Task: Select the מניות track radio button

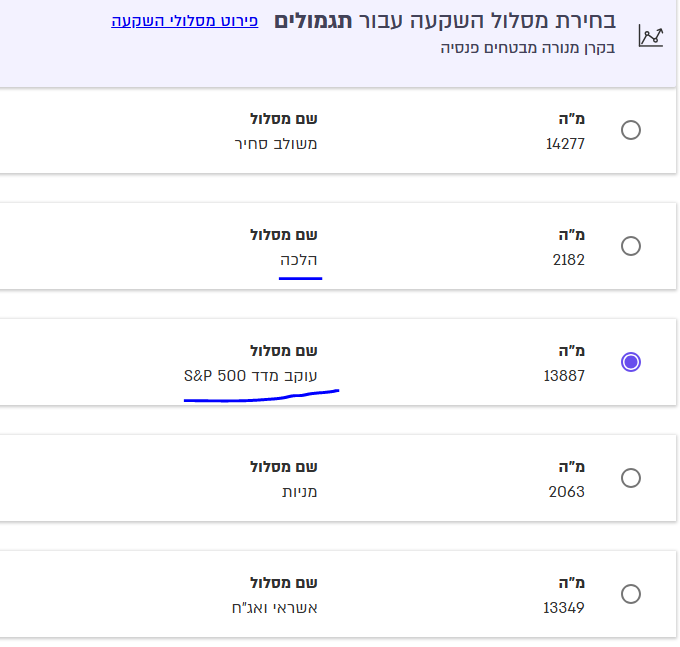Action: pos(631,478)
